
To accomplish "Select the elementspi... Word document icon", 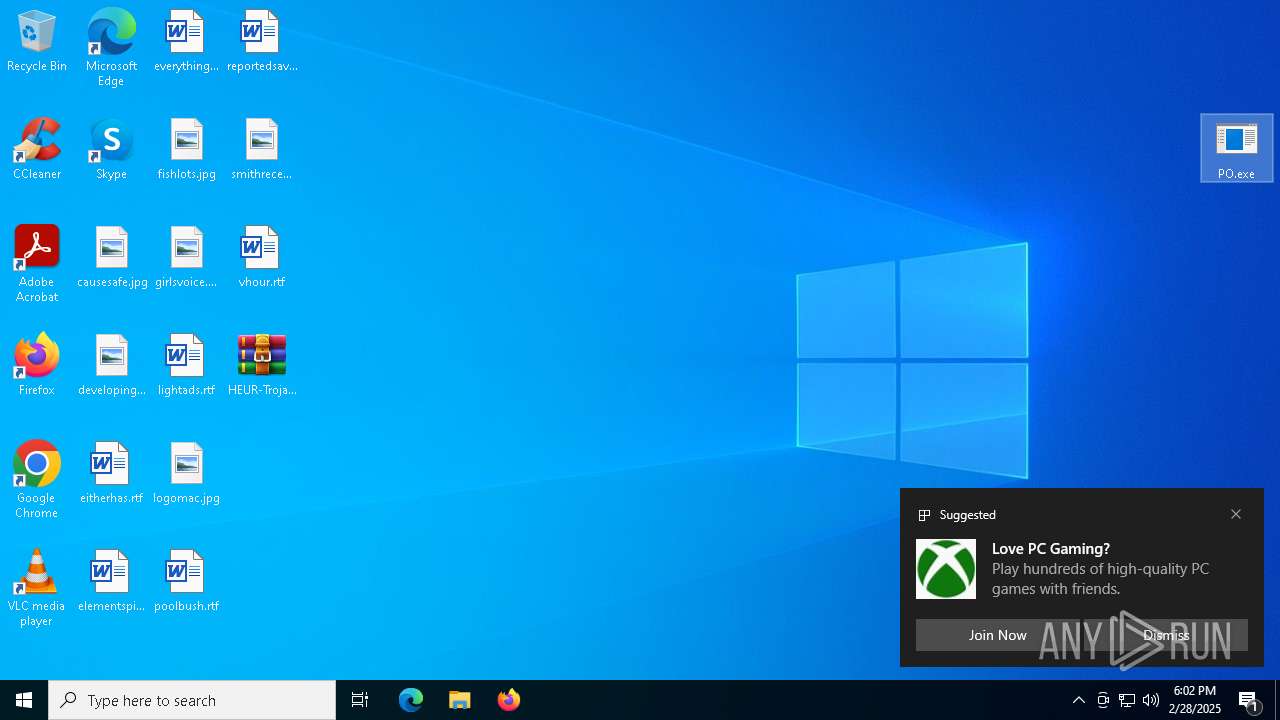I will (111, 582).
